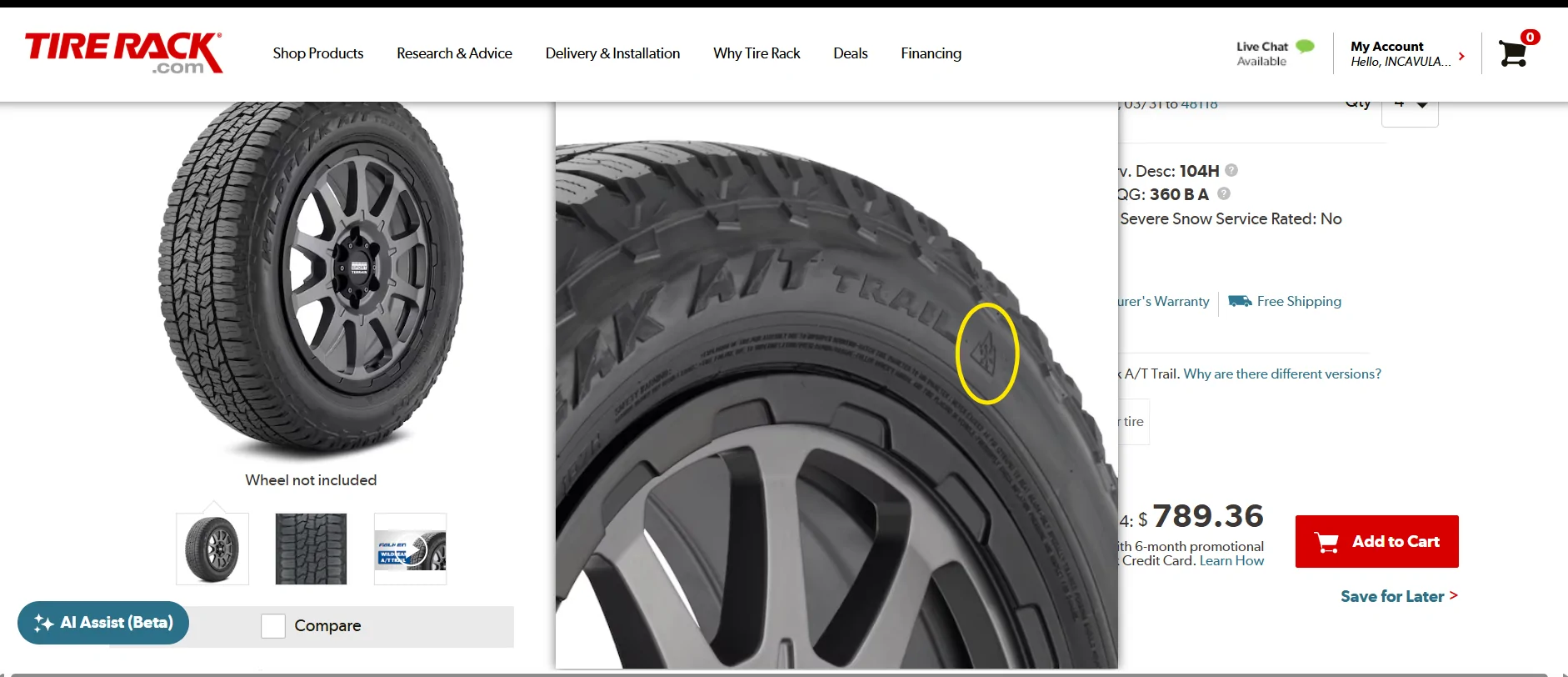Play the Falken Wildpeak video thumbnail

pos(410,549)
